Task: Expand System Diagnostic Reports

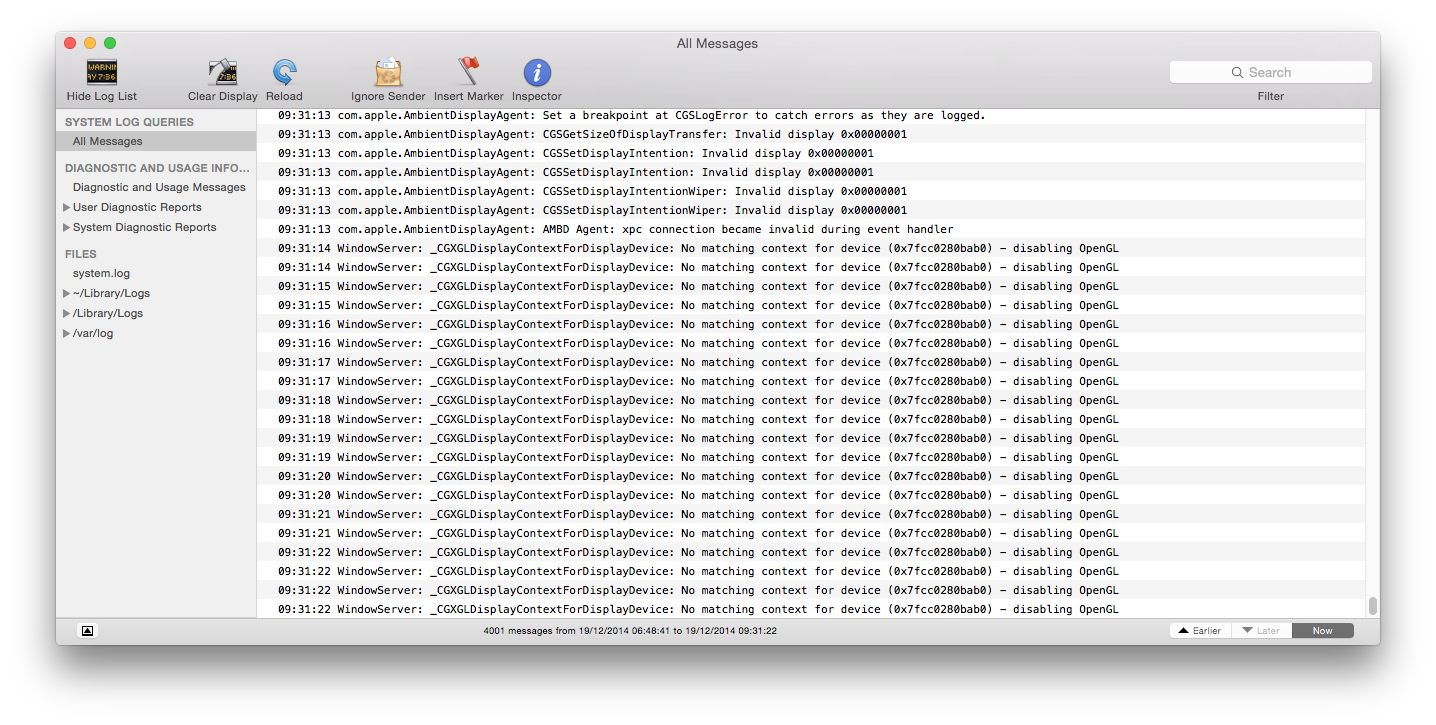Action: (x=67, y=227)
